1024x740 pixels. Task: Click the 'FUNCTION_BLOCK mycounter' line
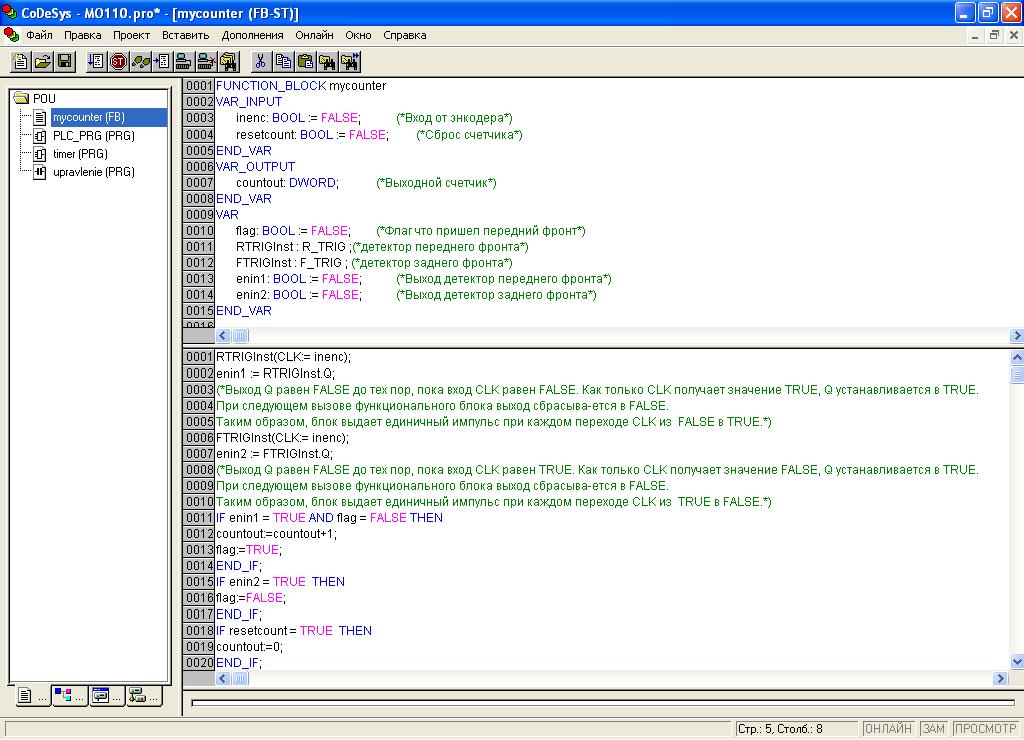point(301,86)
